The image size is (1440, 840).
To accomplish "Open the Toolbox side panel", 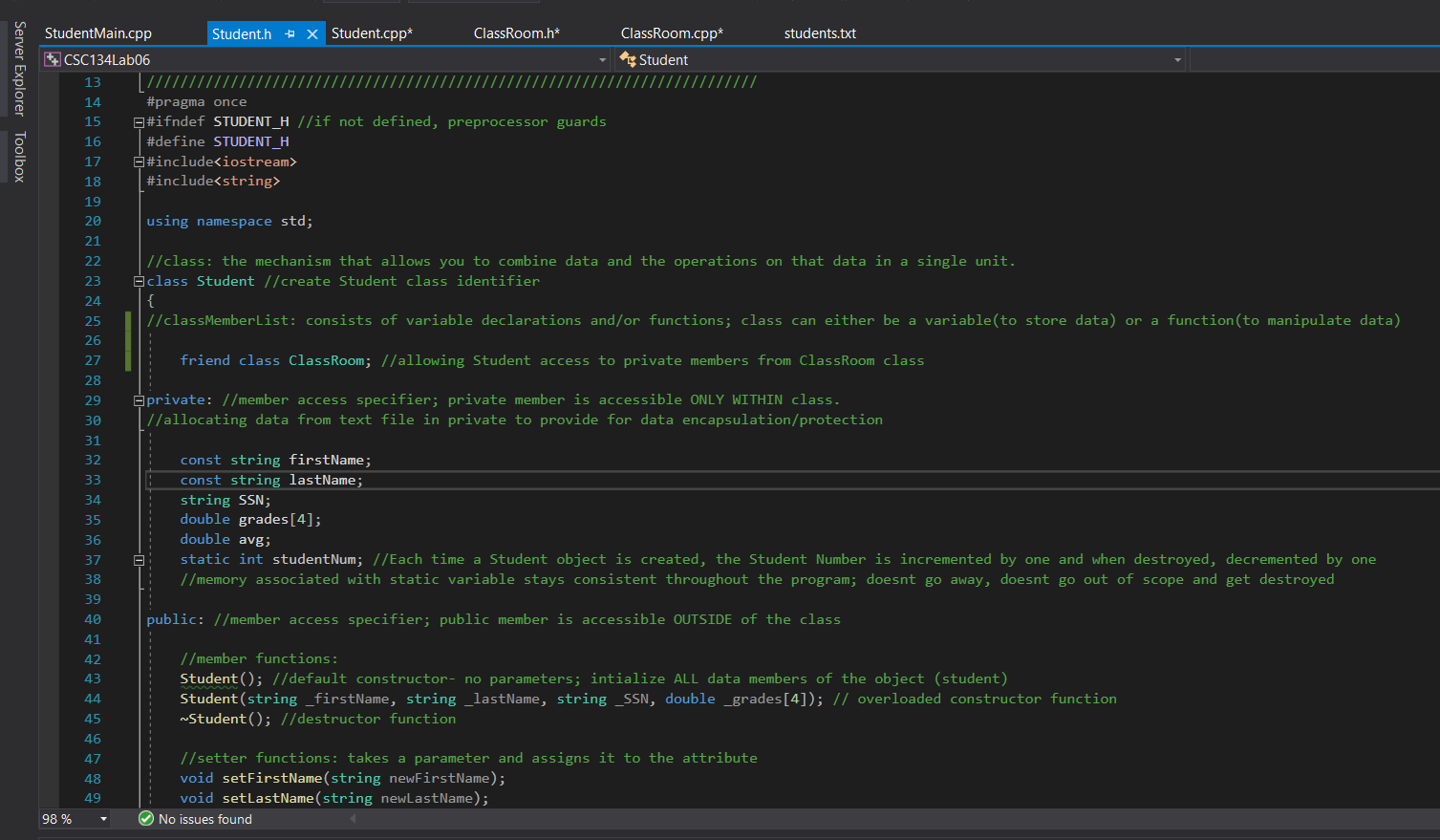I will (19, 157).
